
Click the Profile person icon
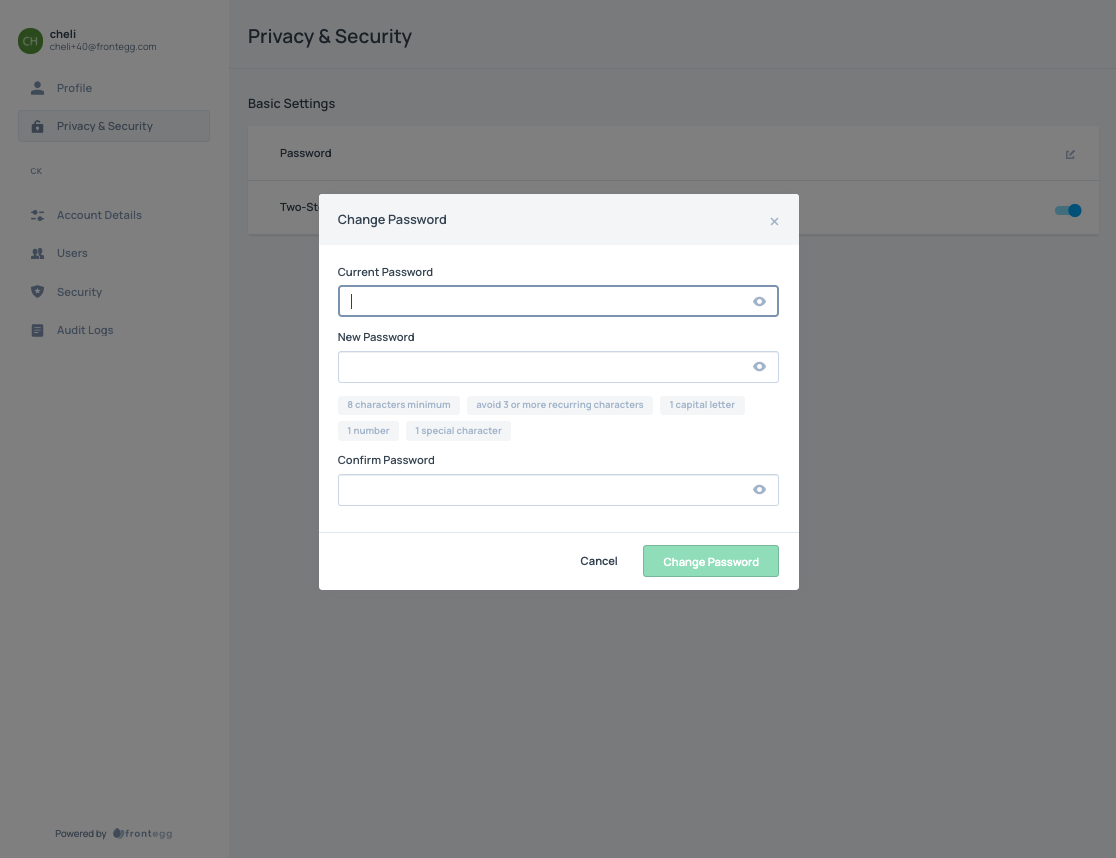pos(38,88)
